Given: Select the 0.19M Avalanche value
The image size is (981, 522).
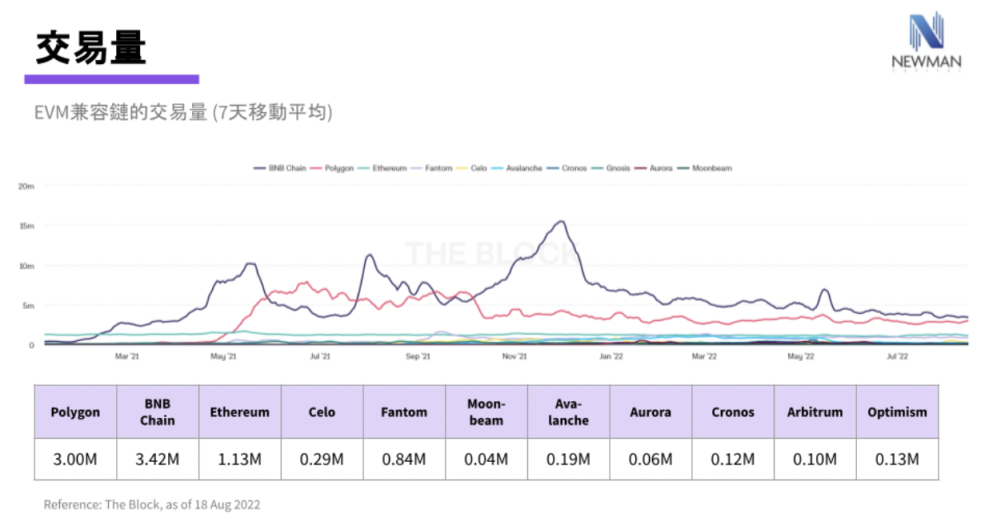Looking at the screenshot, I should coord(568,459).
